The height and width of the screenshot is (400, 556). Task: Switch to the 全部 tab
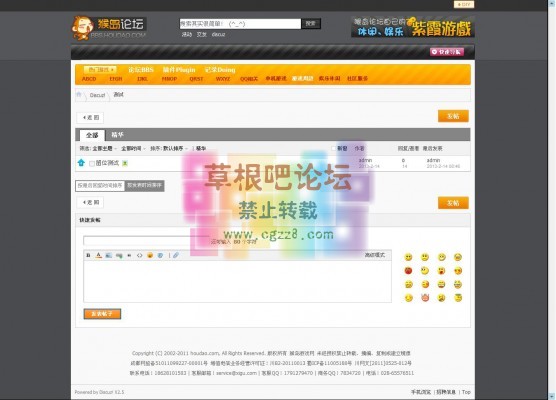(92, 135)
